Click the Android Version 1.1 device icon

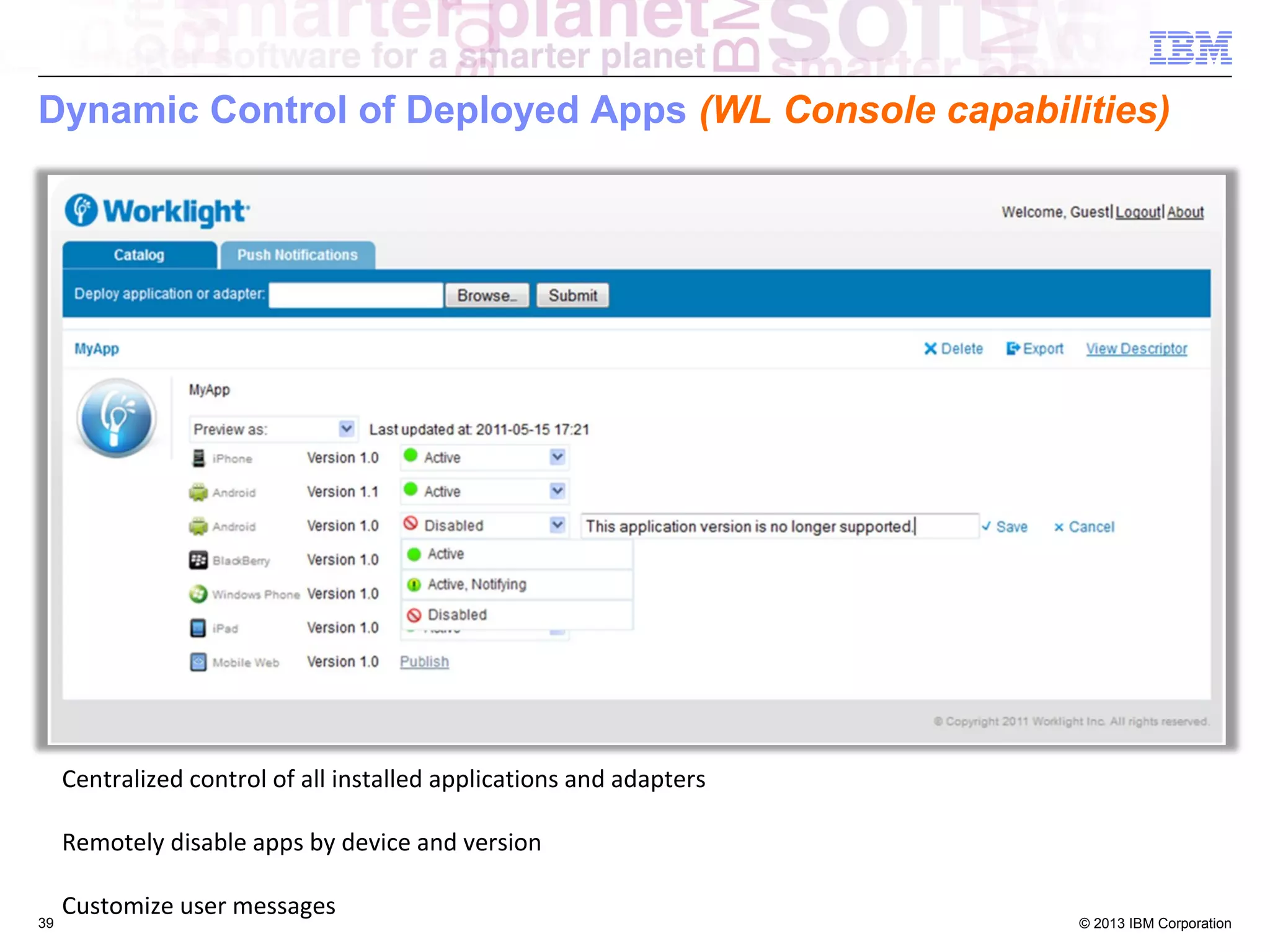198,492
